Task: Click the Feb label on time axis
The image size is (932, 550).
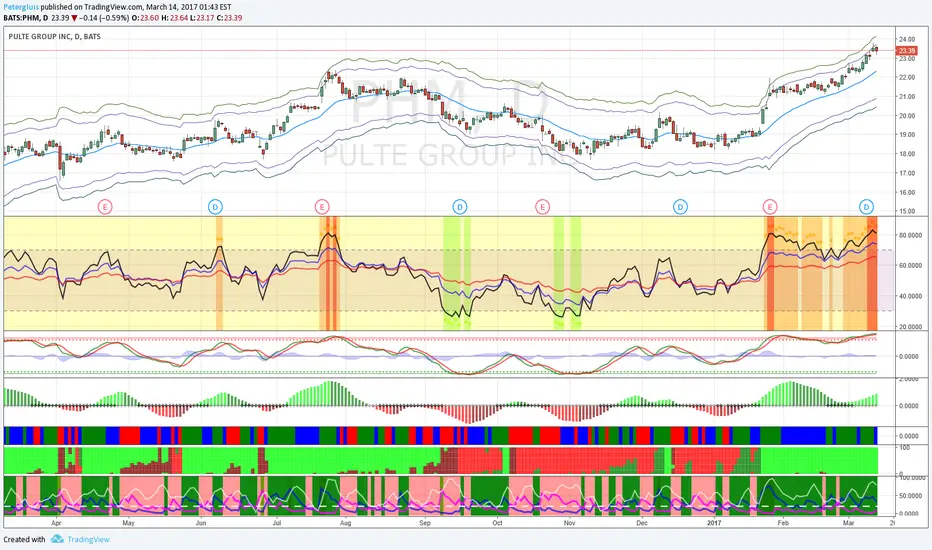Action: 783,523
